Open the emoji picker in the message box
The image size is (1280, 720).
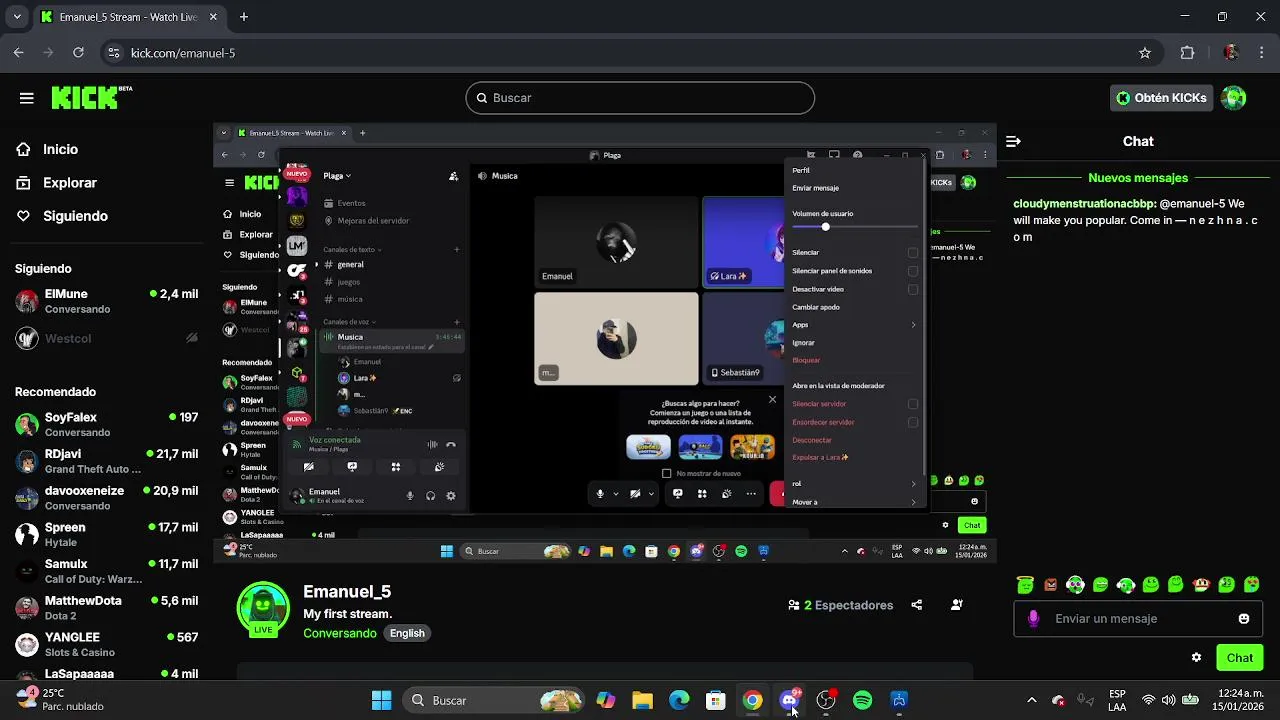[x=1244, y=619]
